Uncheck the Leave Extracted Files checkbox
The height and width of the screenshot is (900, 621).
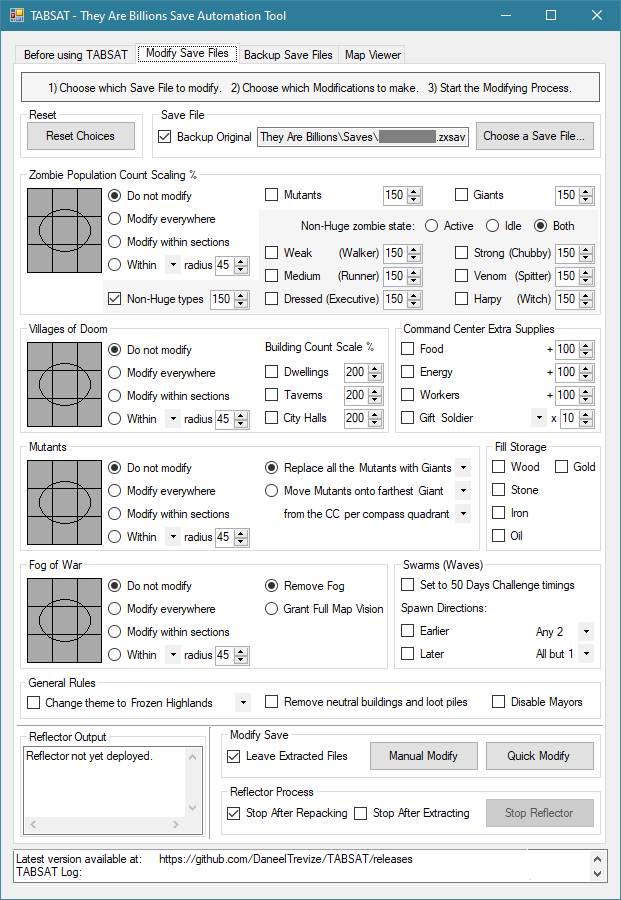(234, 757)
